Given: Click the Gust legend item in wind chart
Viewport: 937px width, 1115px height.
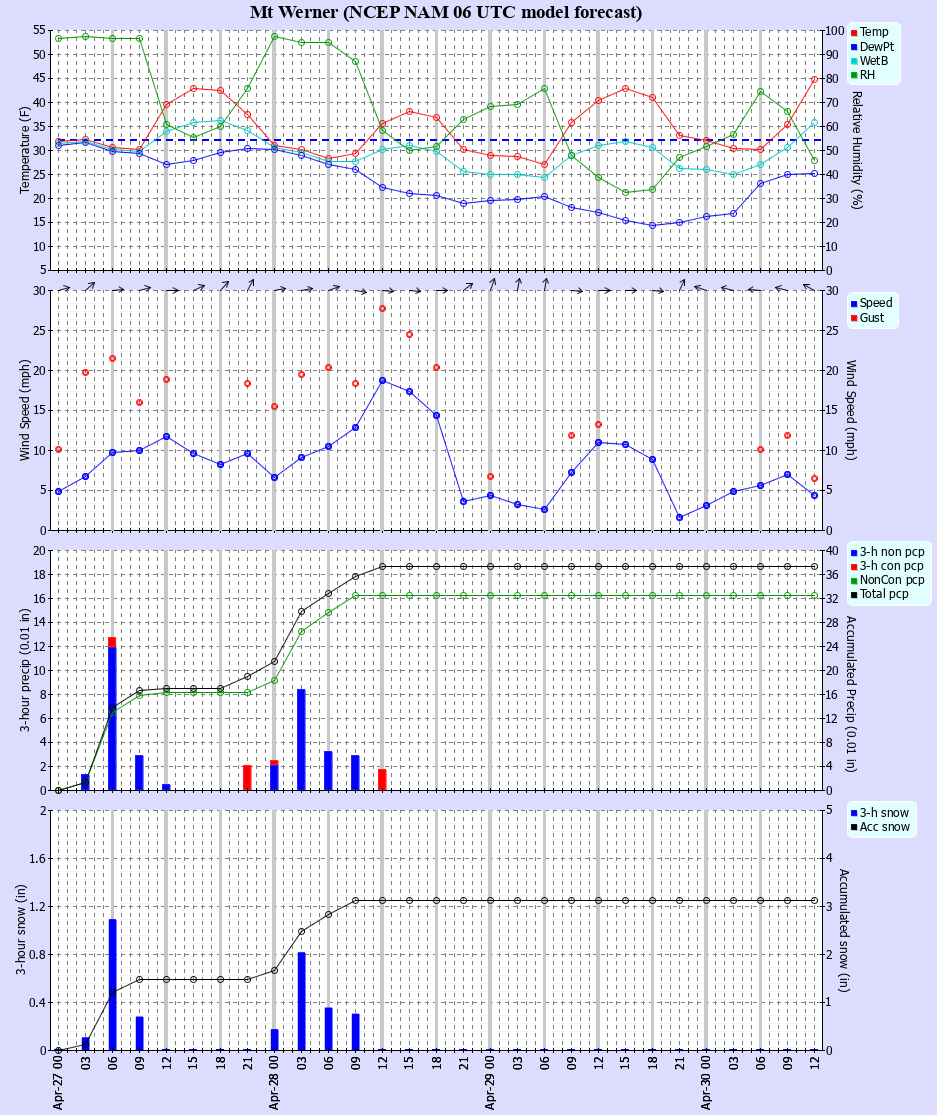Looking at the screenshot, I should pos(872,318).
